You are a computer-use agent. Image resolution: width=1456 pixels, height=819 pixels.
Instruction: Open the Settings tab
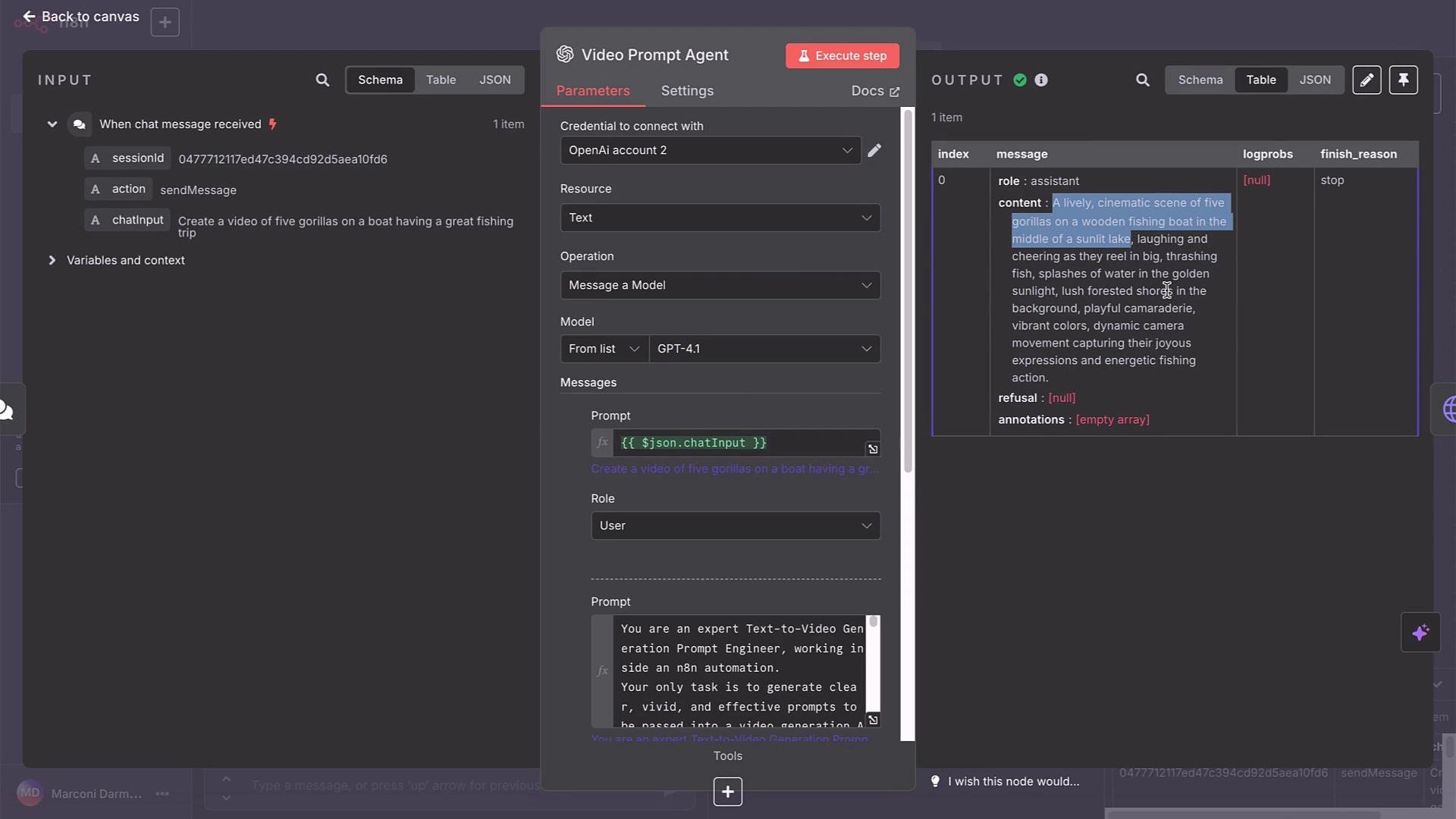(687, 91)
